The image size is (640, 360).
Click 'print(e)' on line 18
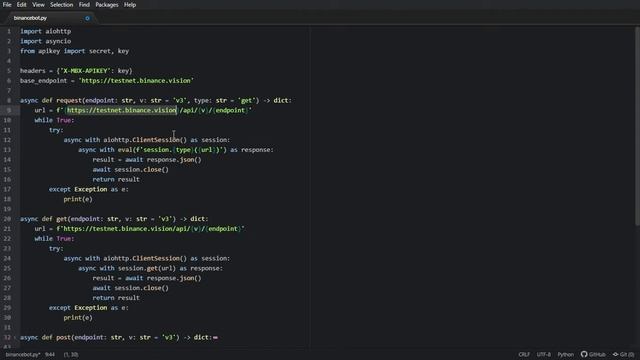(x=78, y=199)
